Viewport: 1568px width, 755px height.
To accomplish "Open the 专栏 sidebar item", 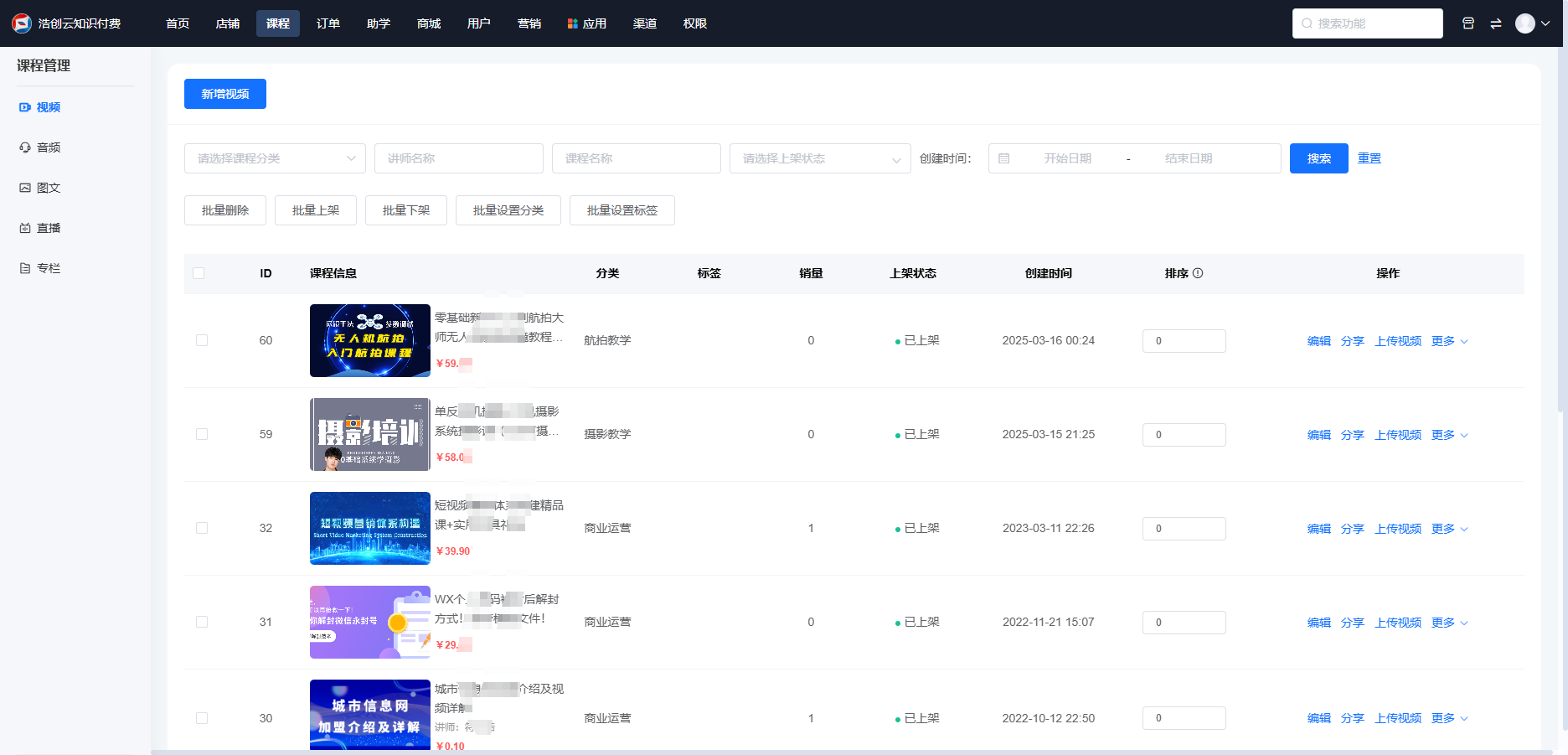I will tap(39, 268).
